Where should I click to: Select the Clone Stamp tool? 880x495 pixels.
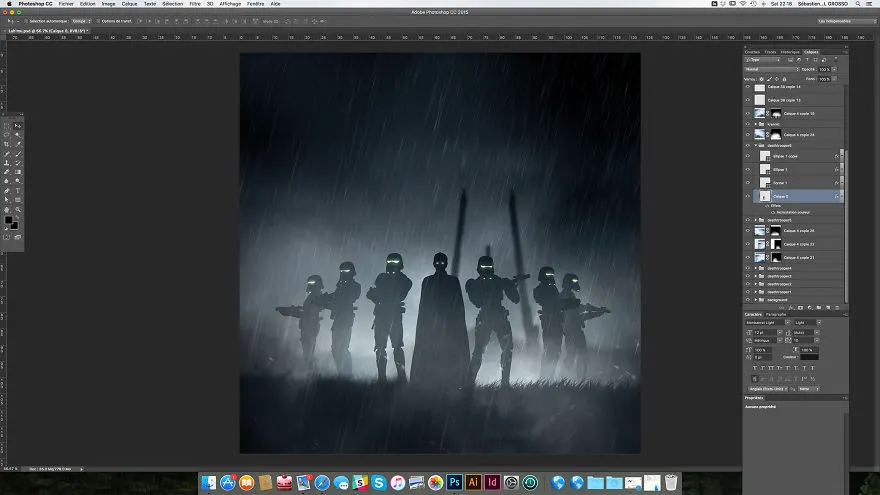pyautogui.click(x=7, y=163)
